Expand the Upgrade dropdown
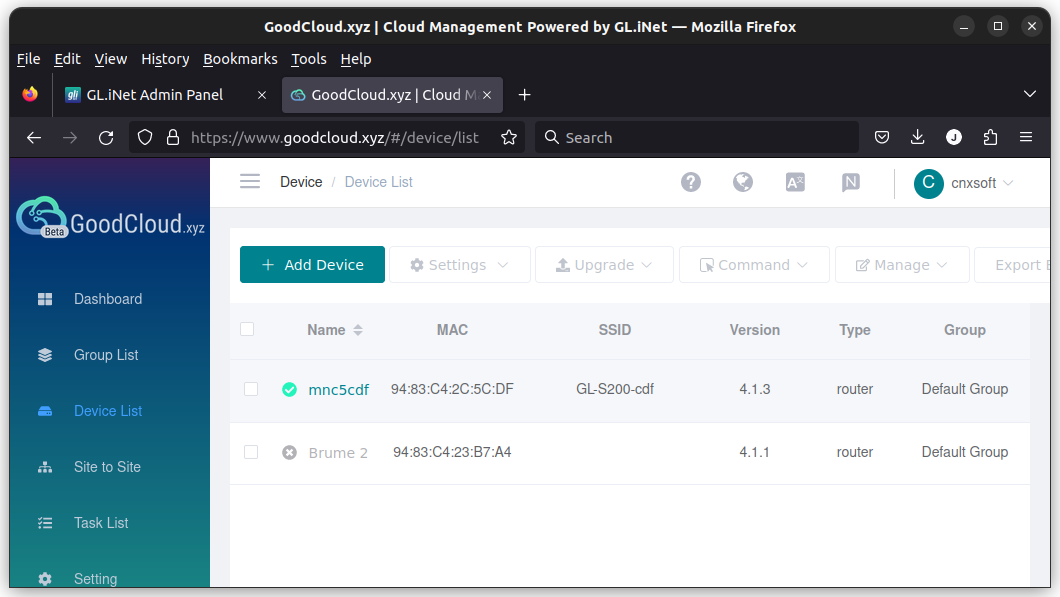The image size is (1060, 597). (x=604, y=265)
